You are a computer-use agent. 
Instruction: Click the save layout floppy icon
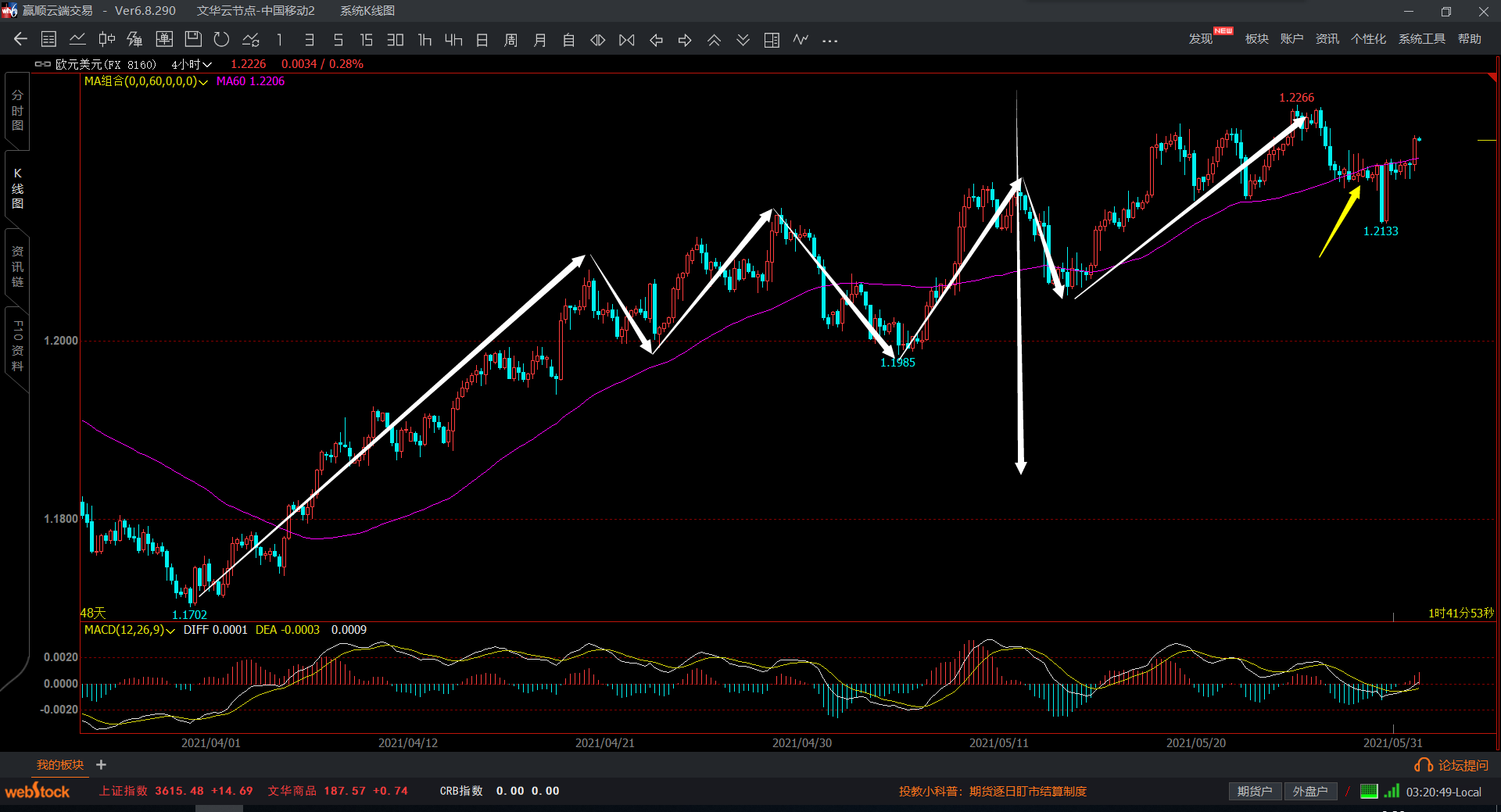click(193, 39)
